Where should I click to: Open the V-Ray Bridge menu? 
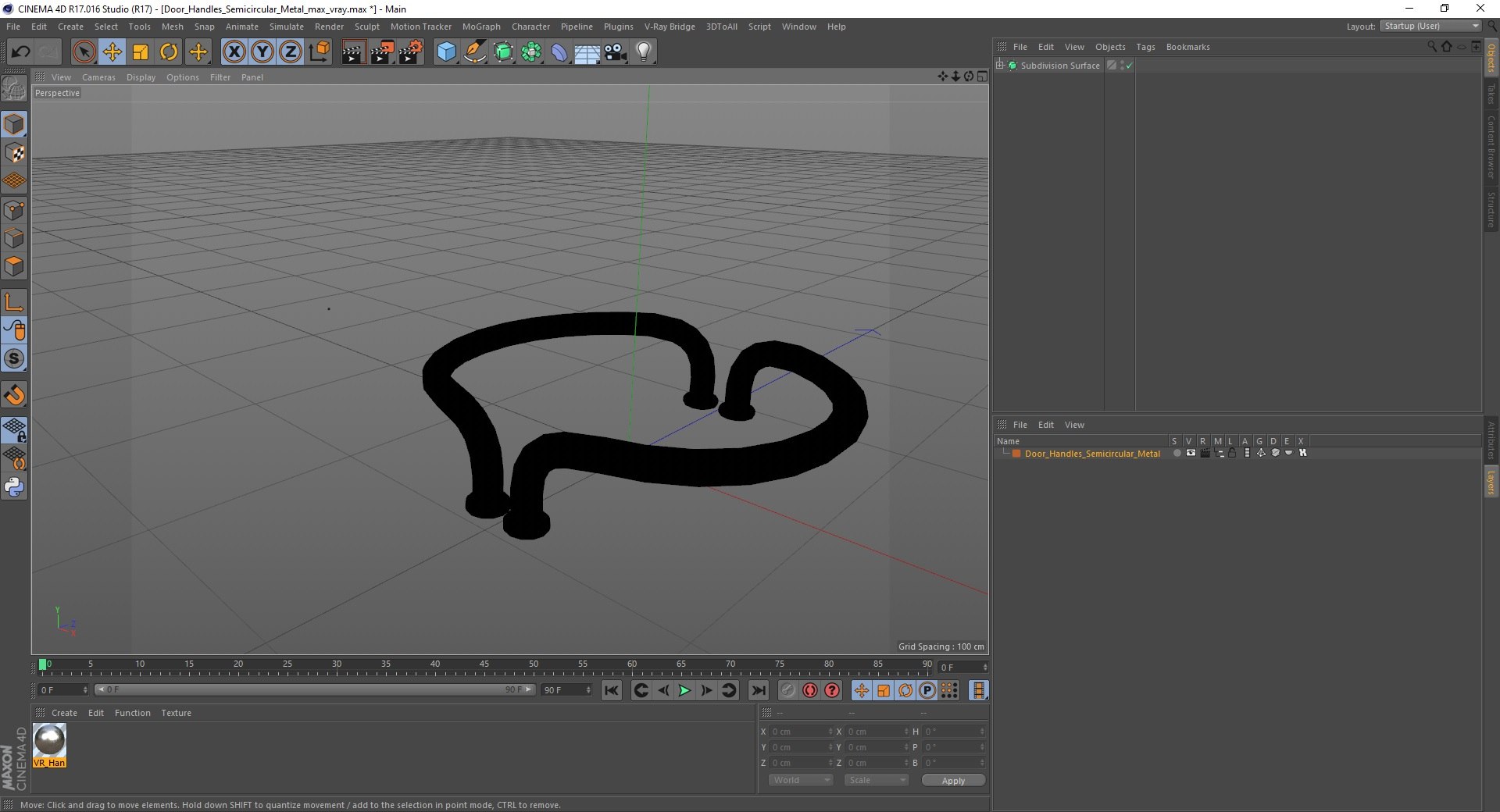click(x=670, y=27)
